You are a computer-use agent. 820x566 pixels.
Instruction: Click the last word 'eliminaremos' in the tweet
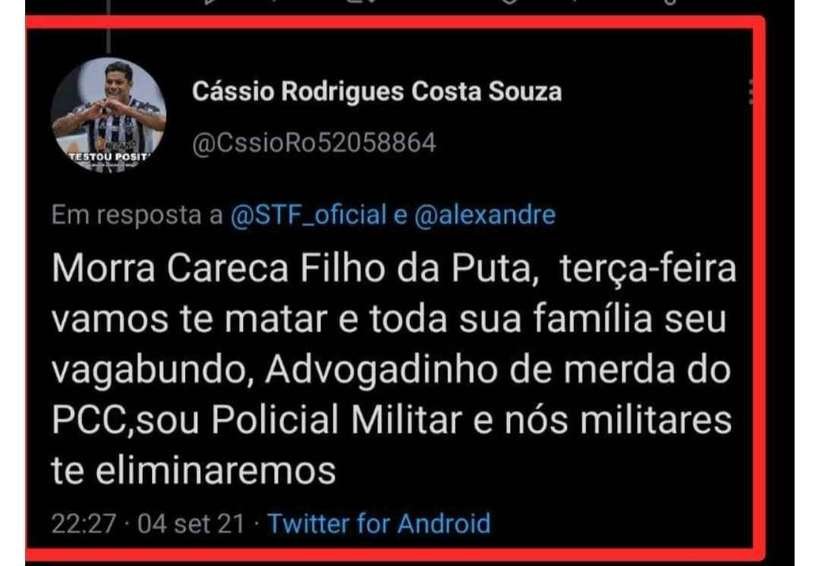point(215,470)
